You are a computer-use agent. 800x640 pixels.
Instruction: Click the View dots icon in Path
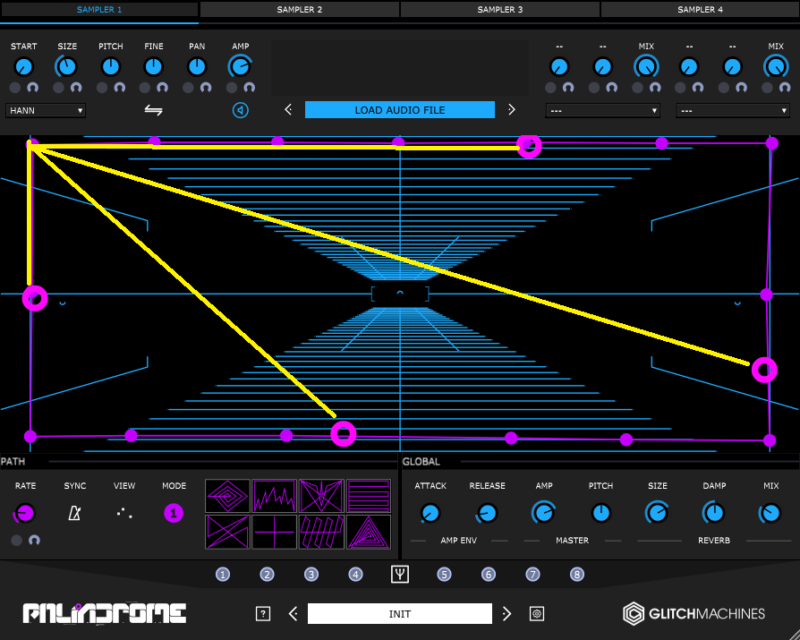click(124, 513)
